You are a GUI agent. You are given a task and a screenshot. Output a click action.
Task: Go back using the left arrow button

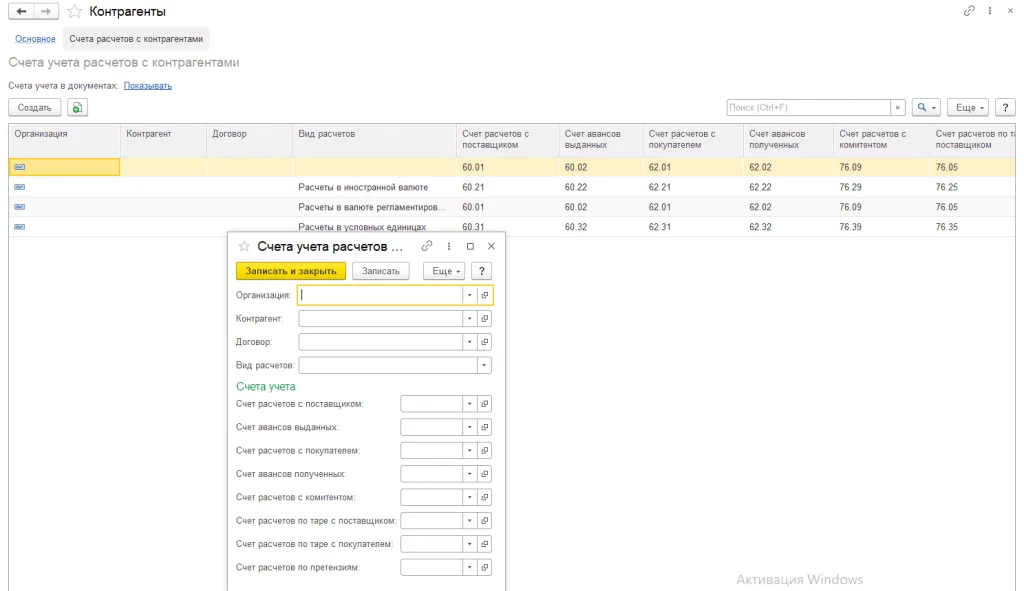pos(21,11)
